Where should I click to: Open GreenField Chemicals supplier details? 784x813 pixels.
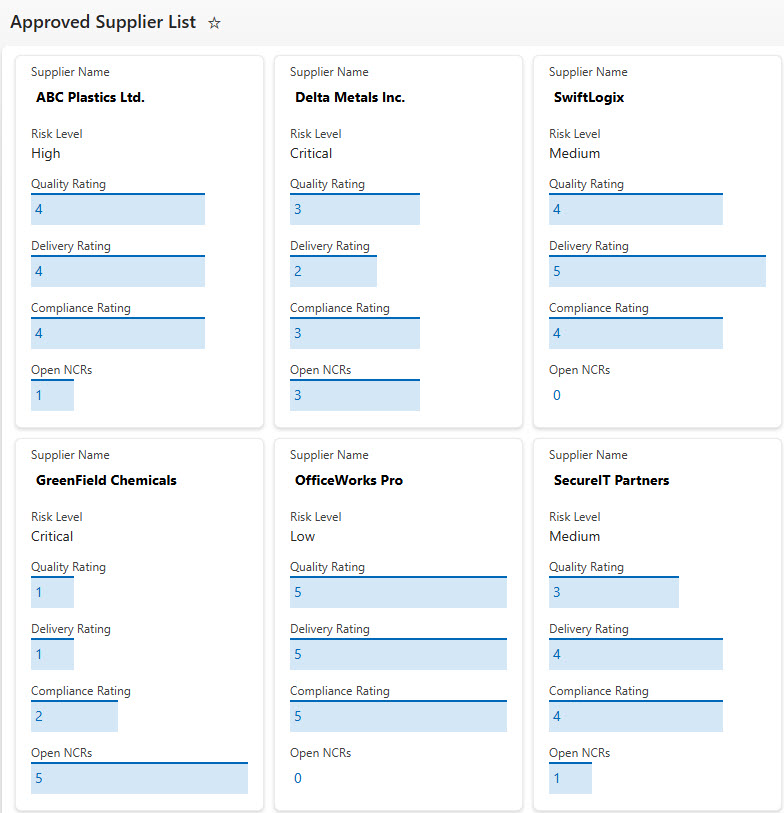(x=106, y=481)
